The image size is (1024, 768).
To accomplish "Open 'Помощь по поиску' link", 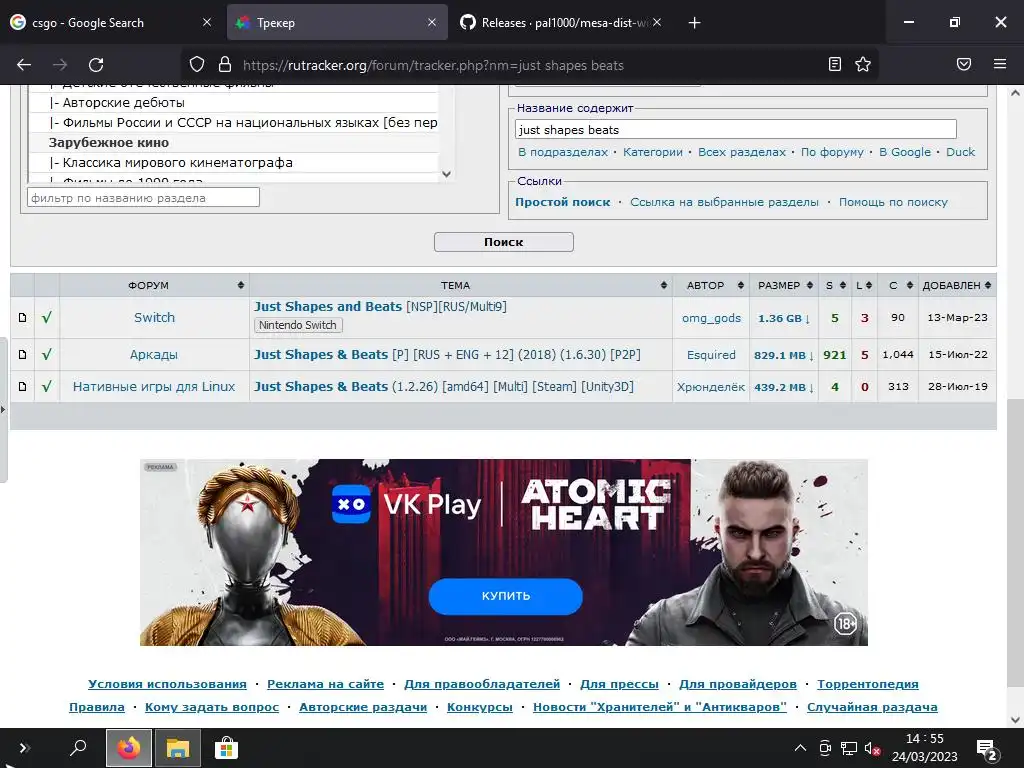I will [893, 202].
